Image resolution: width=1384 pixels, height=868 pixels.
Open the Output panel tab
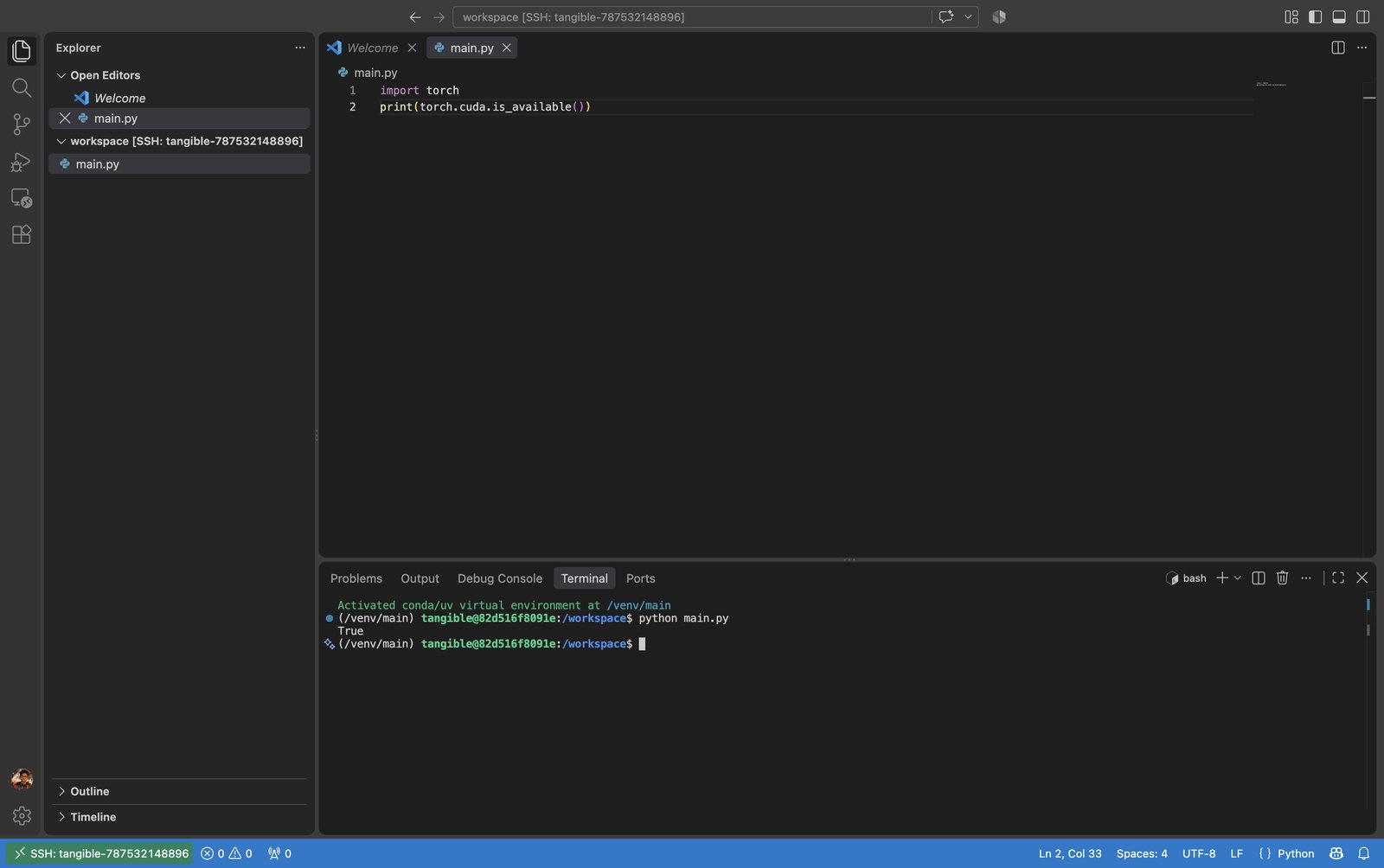[x=420, y=578]
